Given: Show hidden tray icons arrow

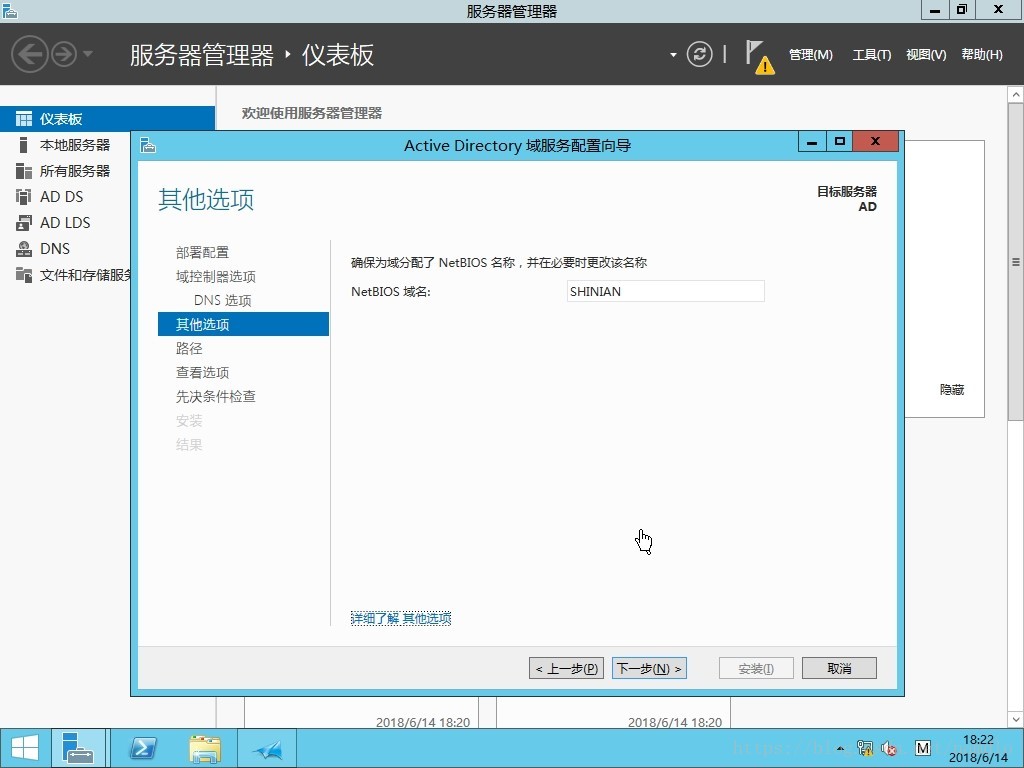Looking at the screenshot, I should tap(840, 748).
